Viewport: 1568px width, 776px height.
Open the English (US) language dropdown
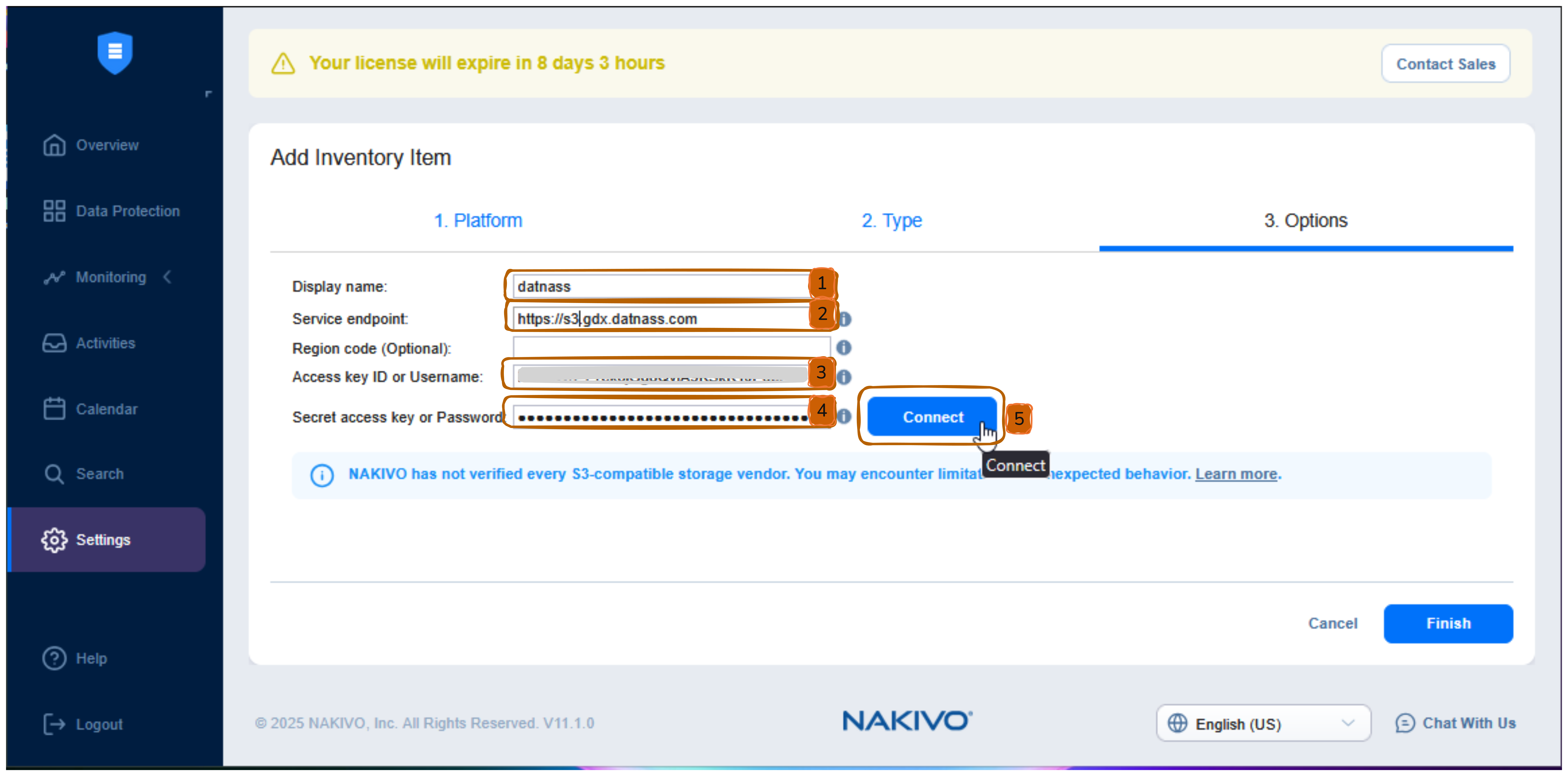(x=1263, y=723)
